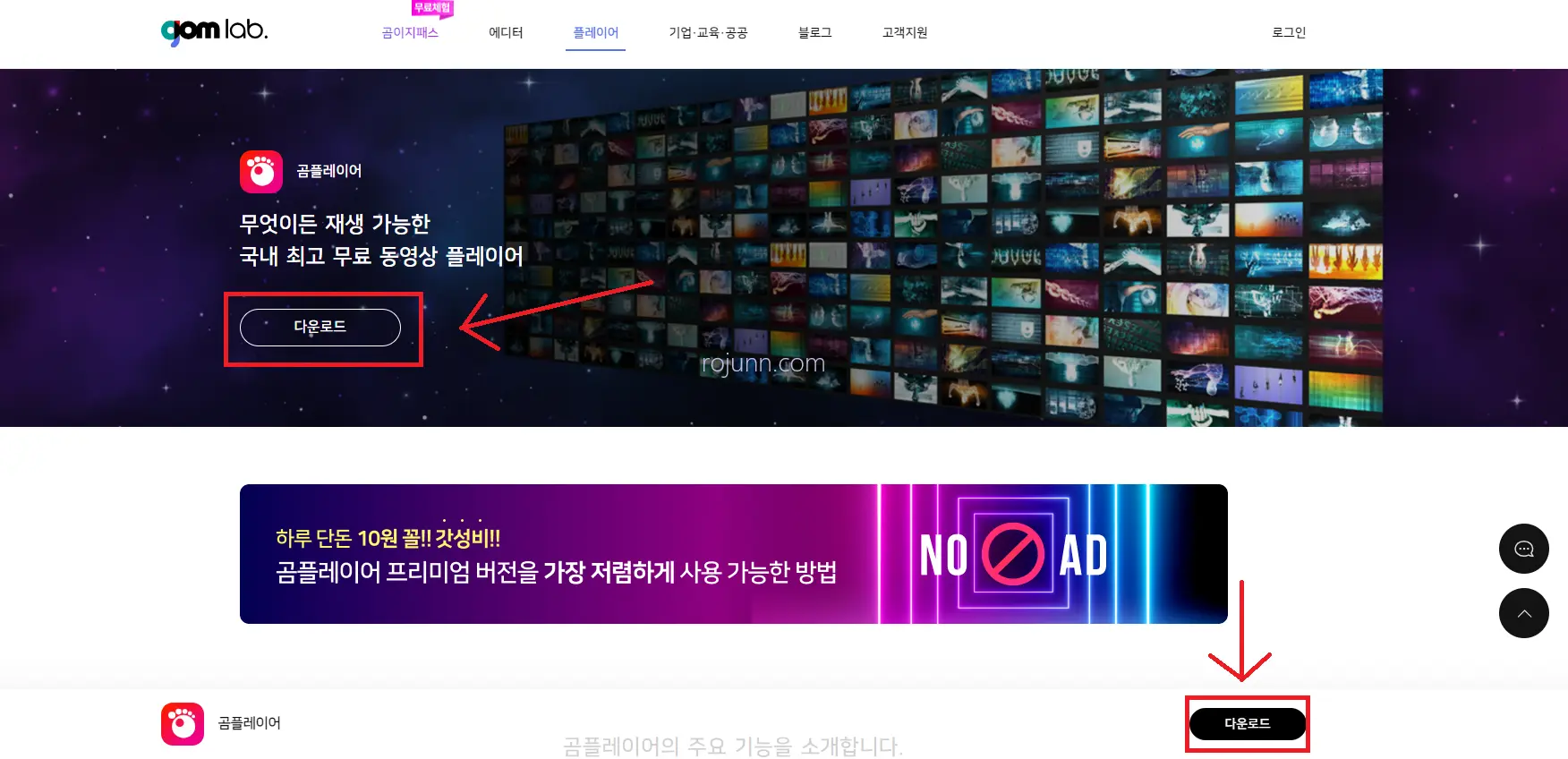Click the 로그인 link
This screenshot has width=1568, height=759.
tap(1289, 33)
